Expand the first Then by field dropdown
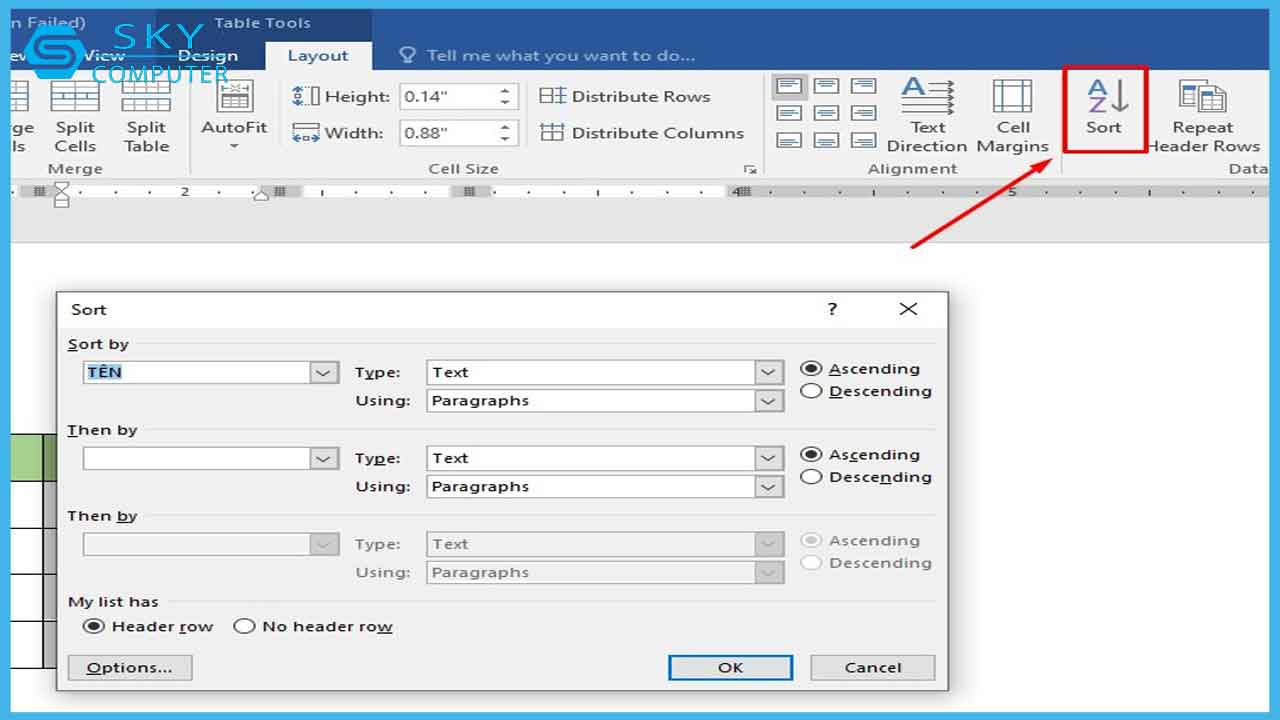Screen dimensions: 1280x720 [x=324, y=459]
